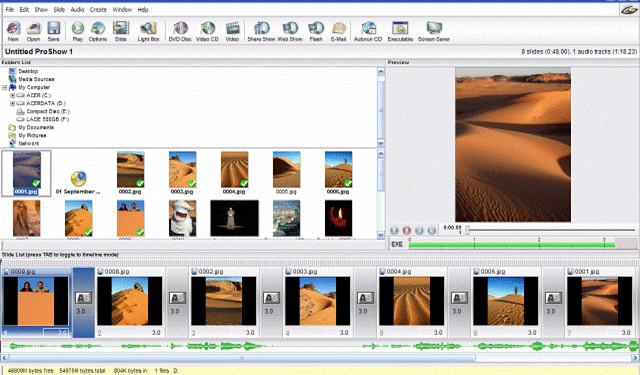Click the E-Mail toolbar icon
This screenshot has width=640, height=375.
338,31
